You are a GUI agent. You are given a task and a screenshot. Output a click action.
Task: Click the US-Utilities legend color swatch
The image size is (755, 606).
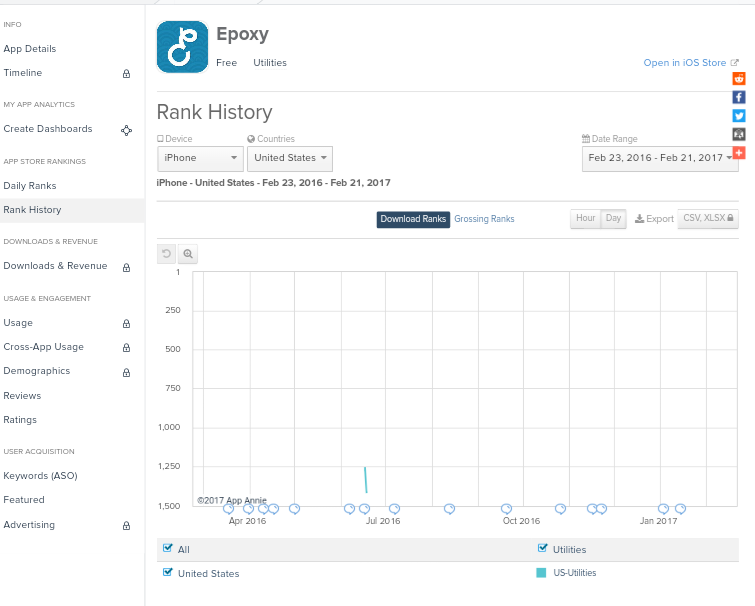tap(541, 573)
